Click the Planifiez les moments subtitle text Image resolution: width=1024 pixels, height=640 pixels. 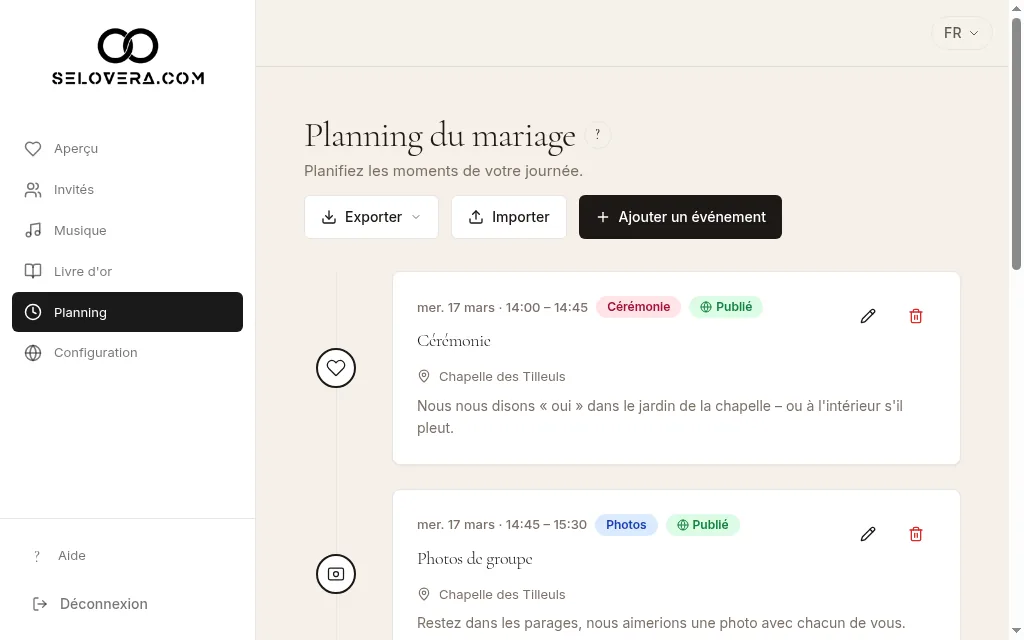pyautogui.click(x=443, y=171)
